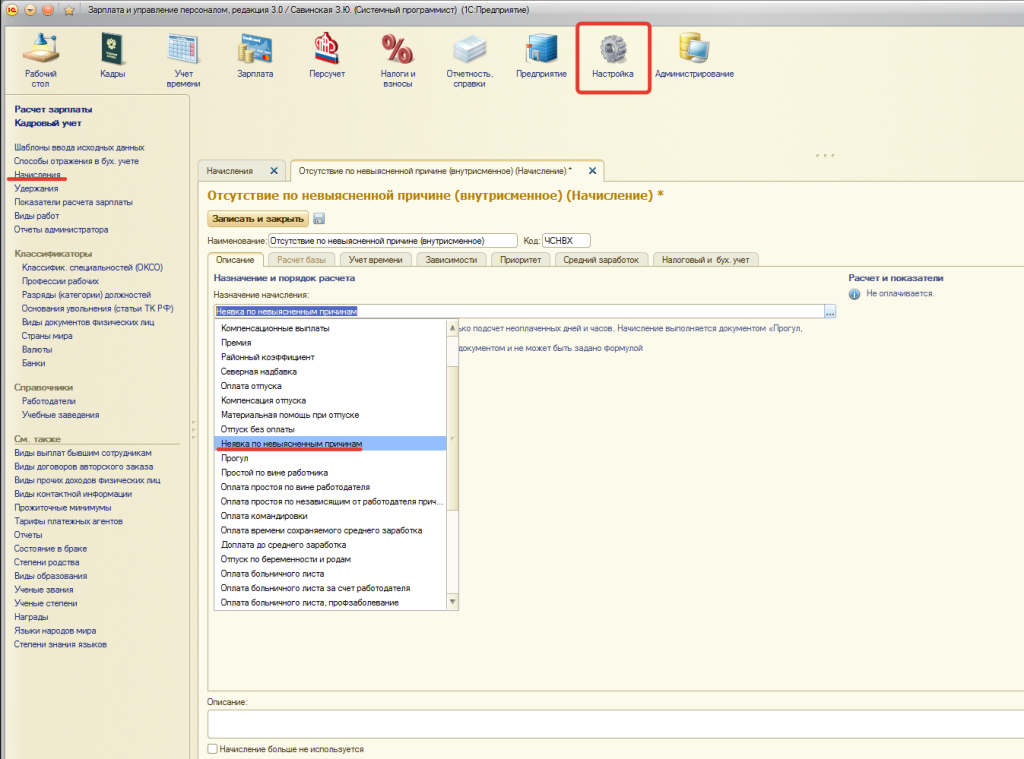Open the Назначение начисления selection button
Viewport: 1024px width, 759px height.
click(x=829, y=312)
